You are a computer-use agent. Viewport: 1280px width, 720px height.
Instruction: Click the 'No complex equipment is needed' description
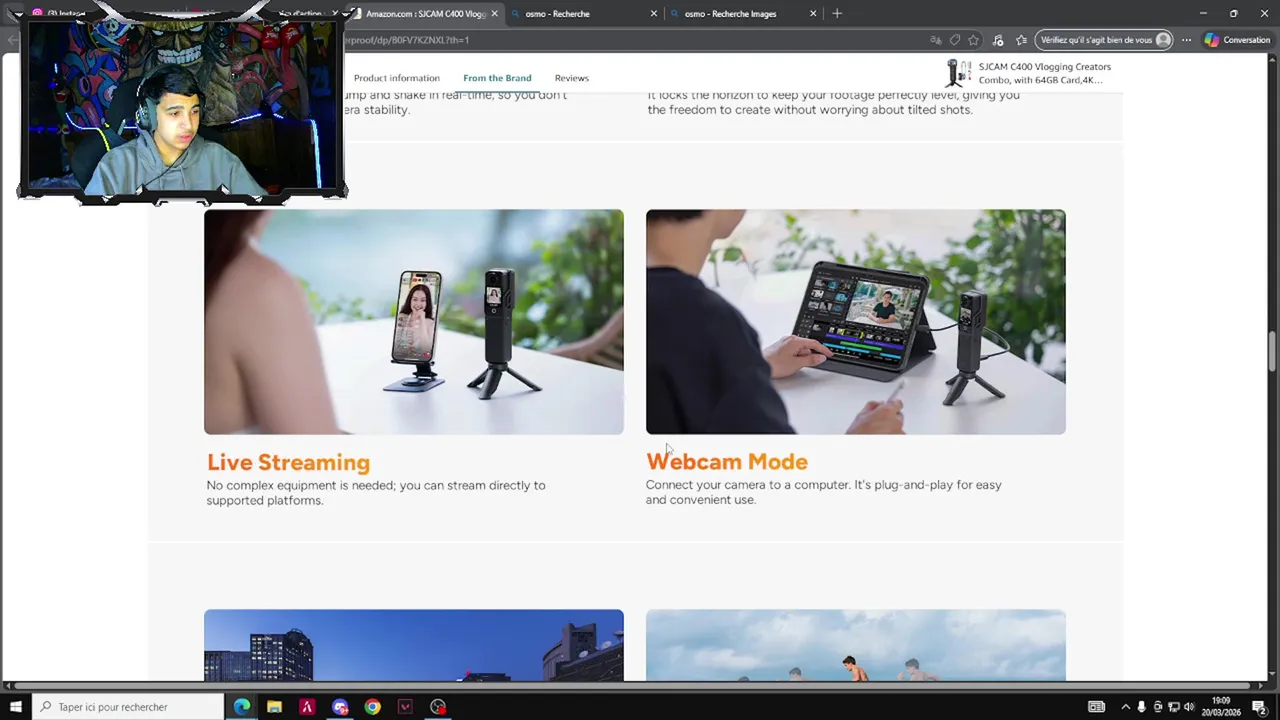coord(376,493)
